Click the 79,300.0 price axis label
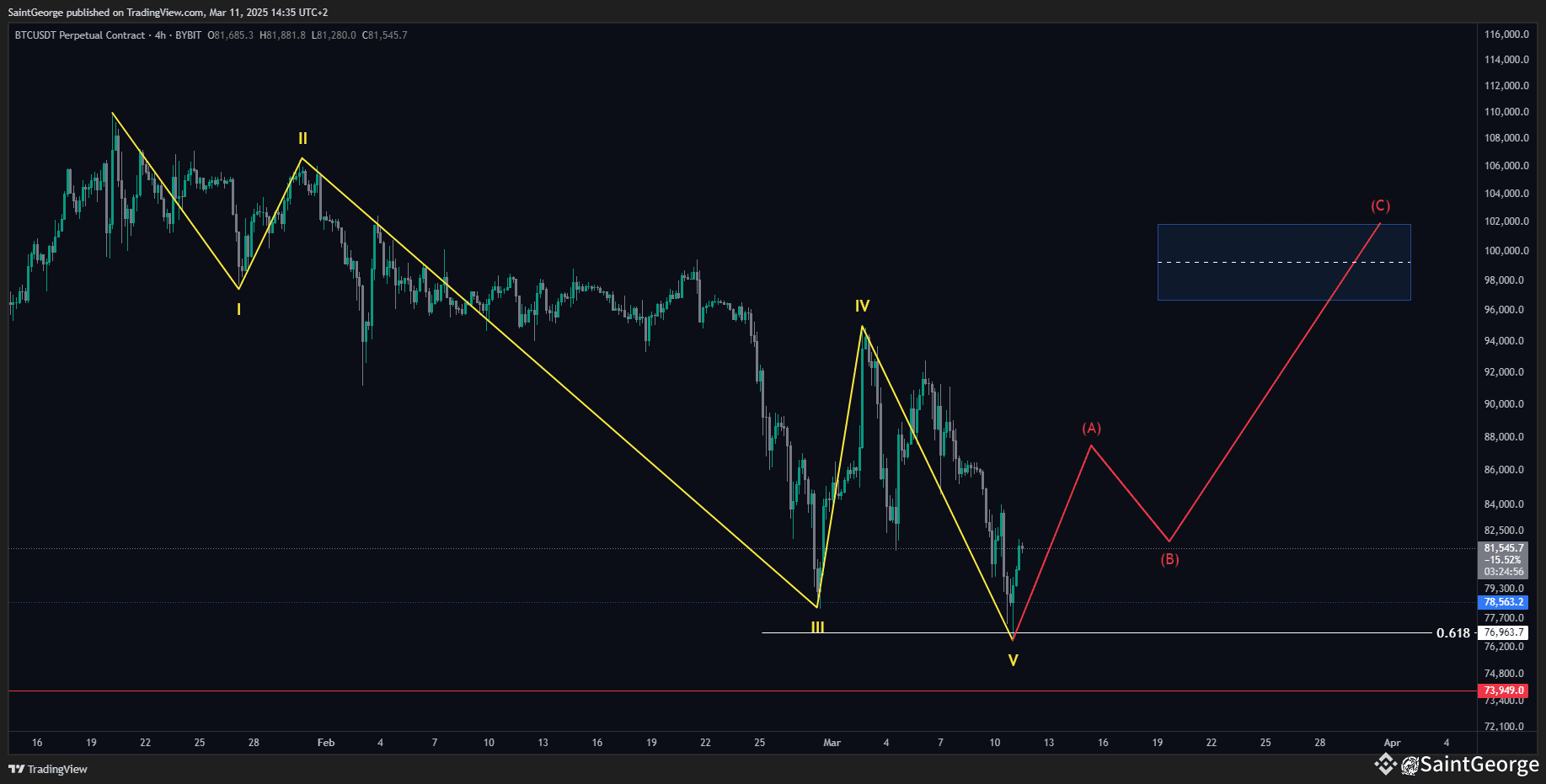The height and width of the screenshot is (784, 1546). click(x=1504, y=589)
